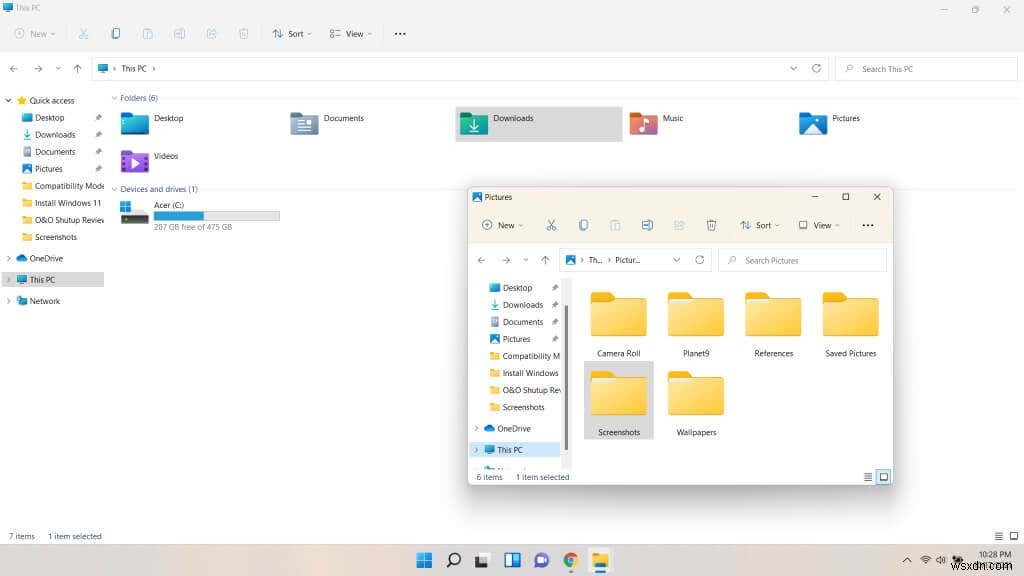
Task: Open the Camera Roll folder
Action: pos(618,315)
